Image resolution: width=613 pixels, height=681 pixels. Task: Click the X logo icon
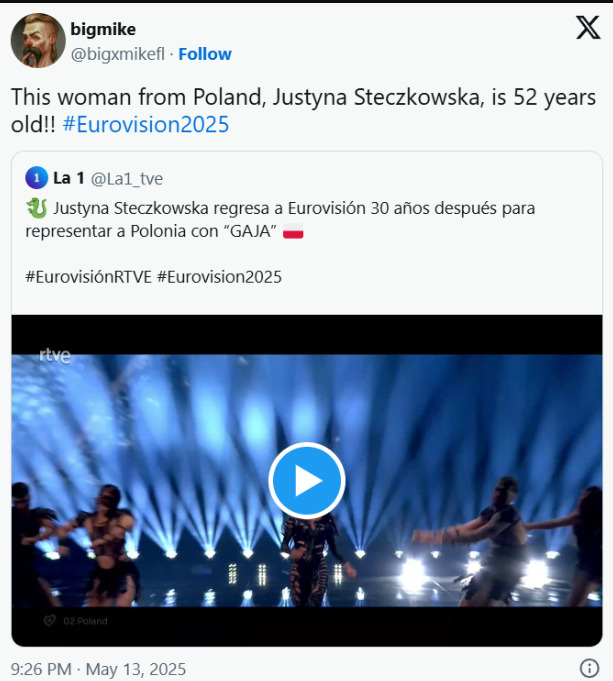pos(588,28)
